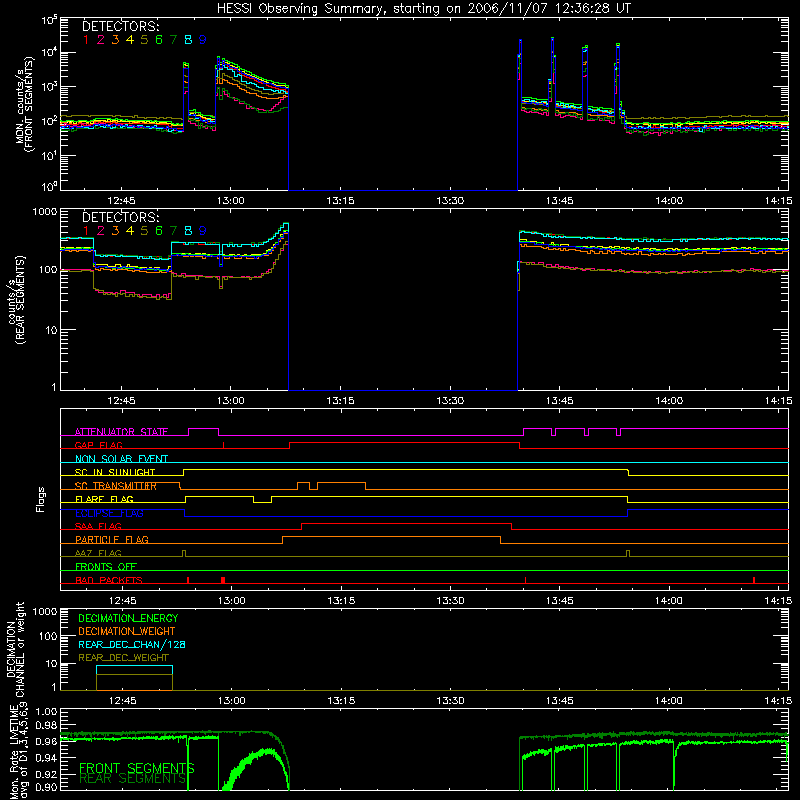Click the Flags vertical axis title

pos(41,499)
